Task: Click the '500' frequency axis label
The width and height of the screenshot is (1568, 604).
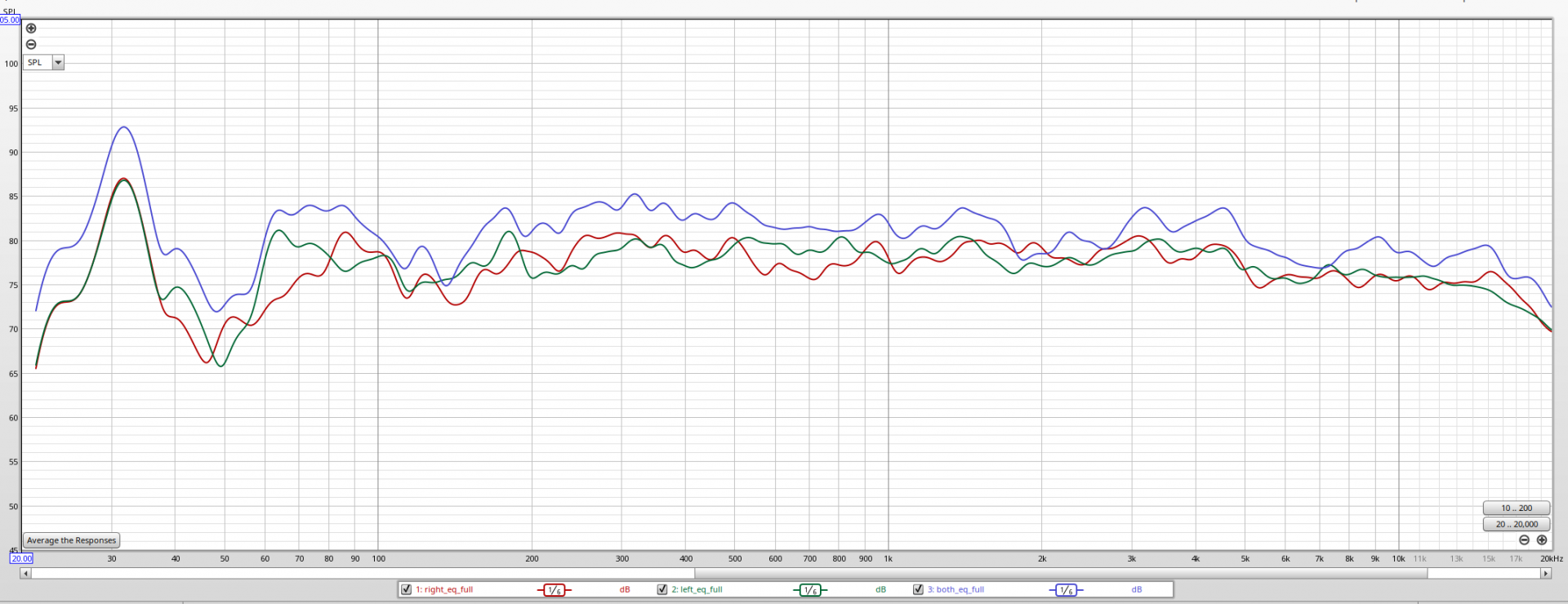Action: pos(735,559)
